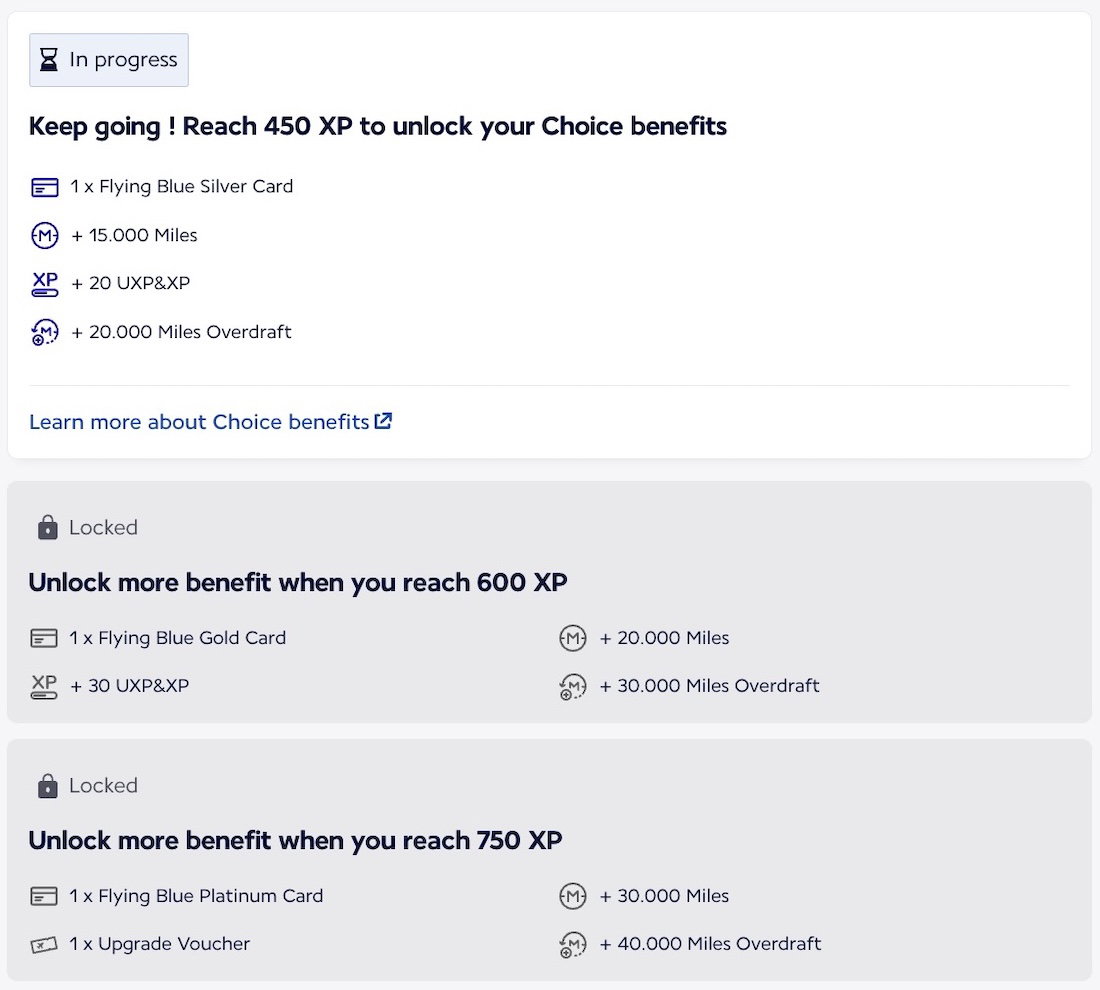Viewport: 1100px width, 990px height.
Task: Click the + 30.000 Miles Overdraft text
Action: [709, 686]
